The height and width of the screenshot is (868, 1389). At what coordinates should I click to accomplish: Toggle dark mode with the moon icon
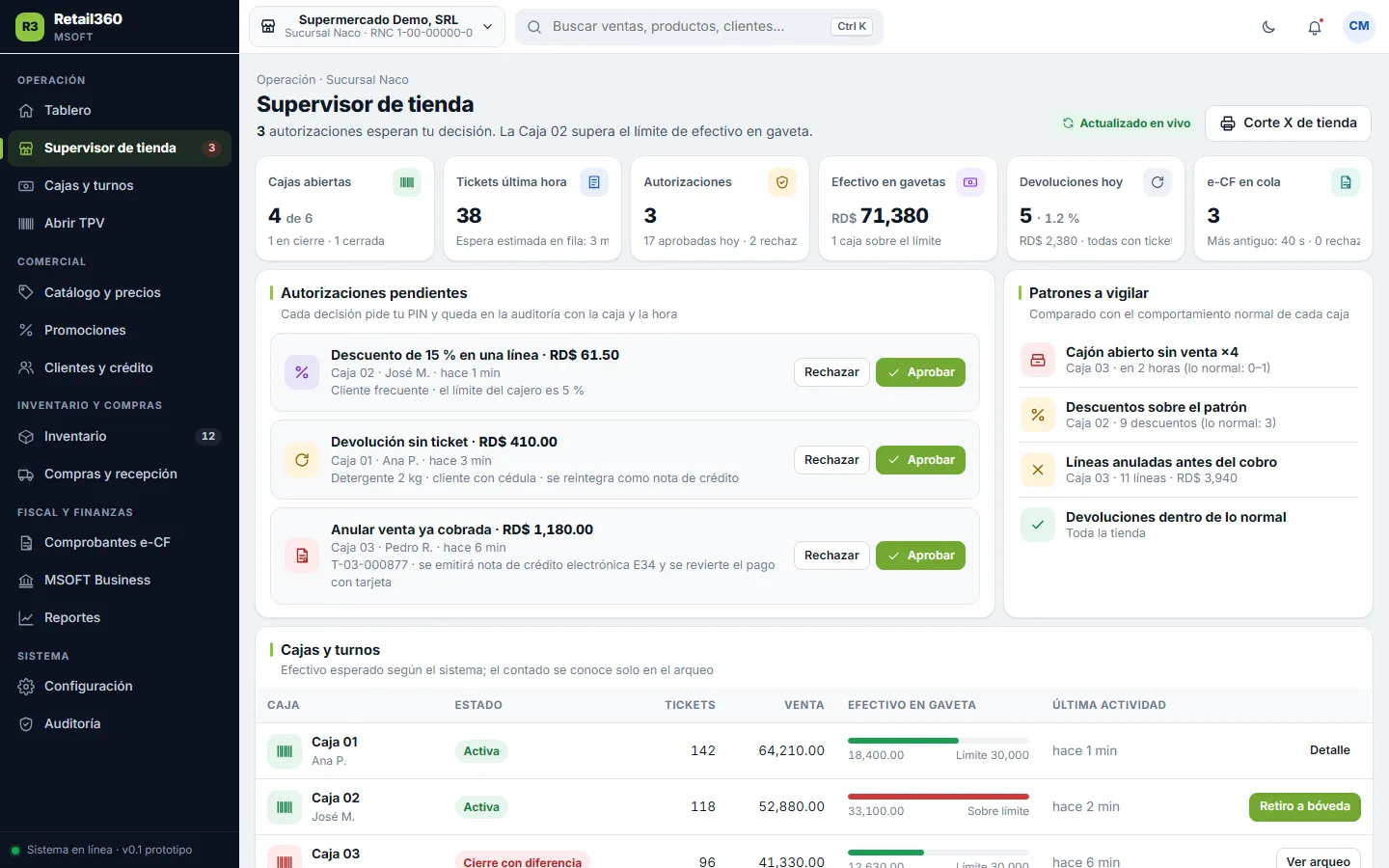click(1268, 27)
